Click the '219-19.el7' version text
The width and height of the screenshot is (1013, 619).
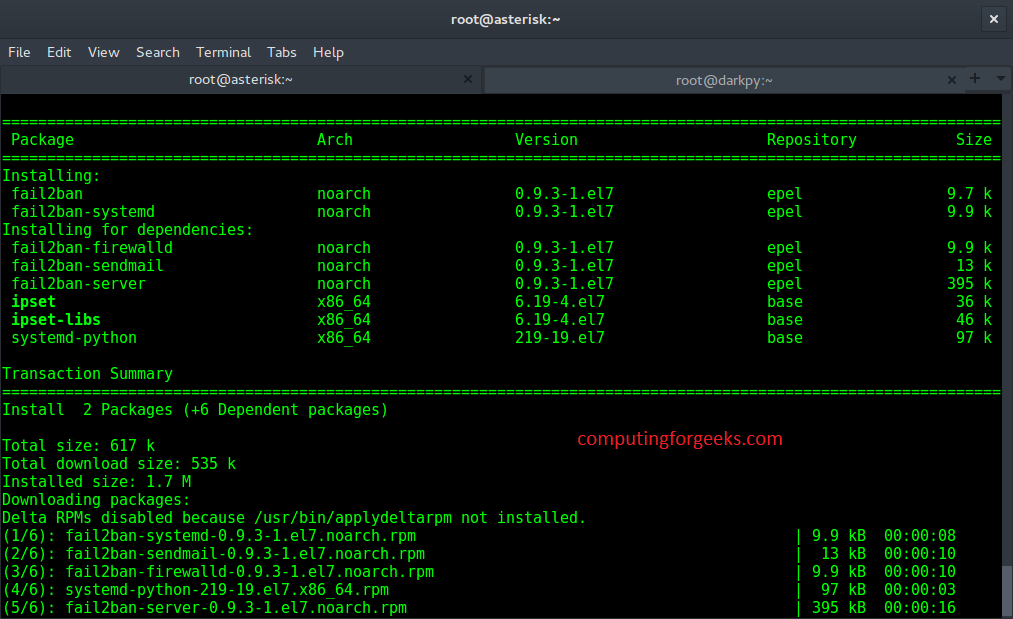pos(559,338)
